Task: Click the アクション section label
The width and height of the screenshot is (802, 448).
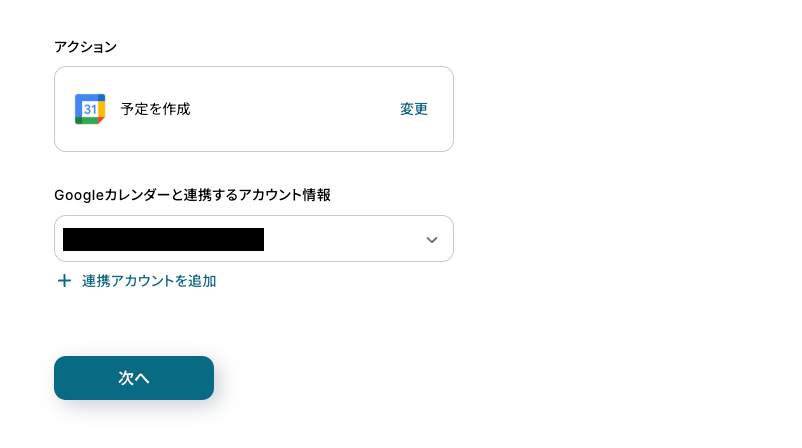Action: (x=85, y=47)
